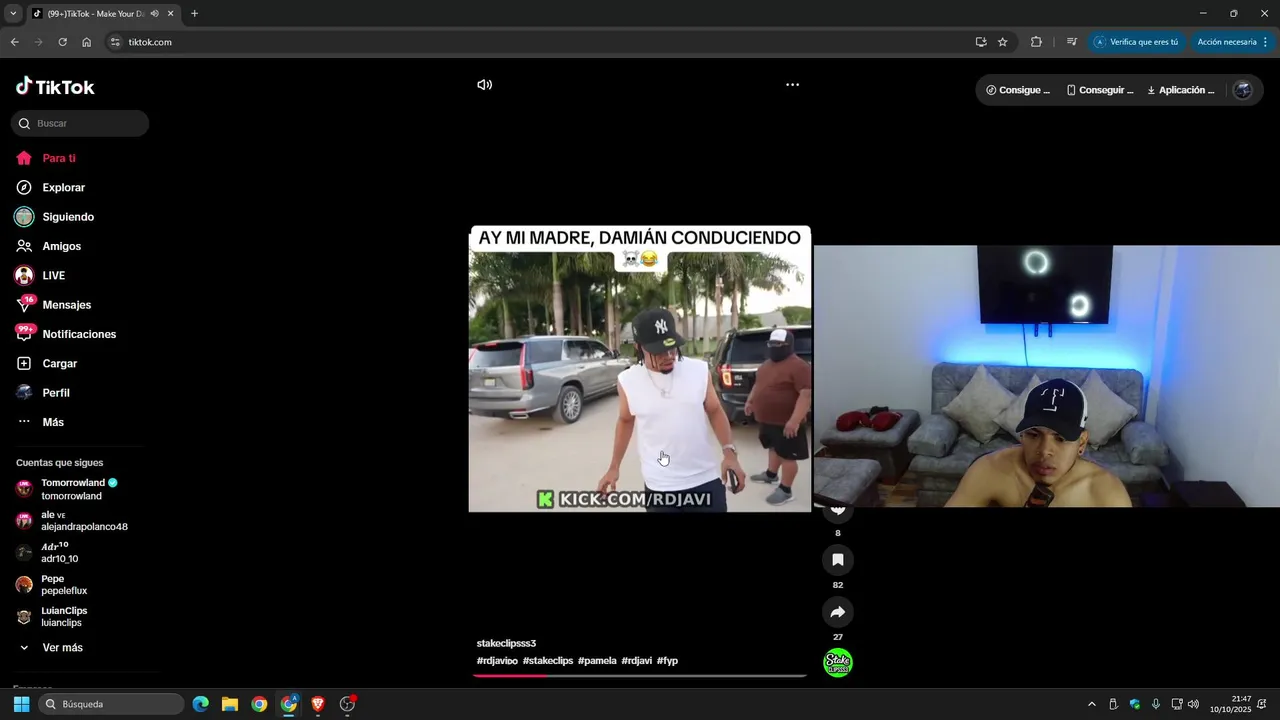Open the #pamela hashtag

597,661
